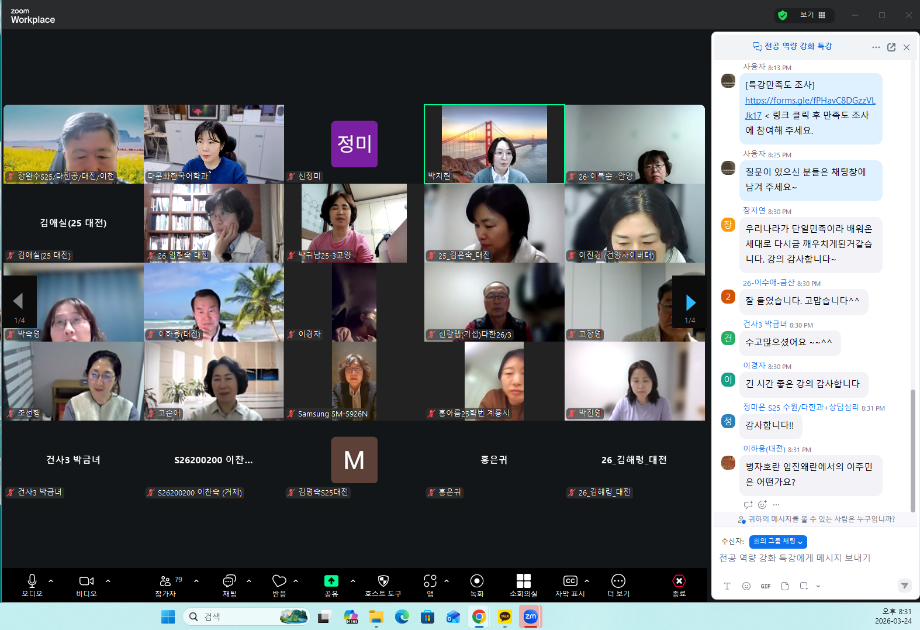This screenshot has height=630, width=920.
Task: Open the recipient dropdown 회의 그룹 채팅
Action: click(778, 541)
